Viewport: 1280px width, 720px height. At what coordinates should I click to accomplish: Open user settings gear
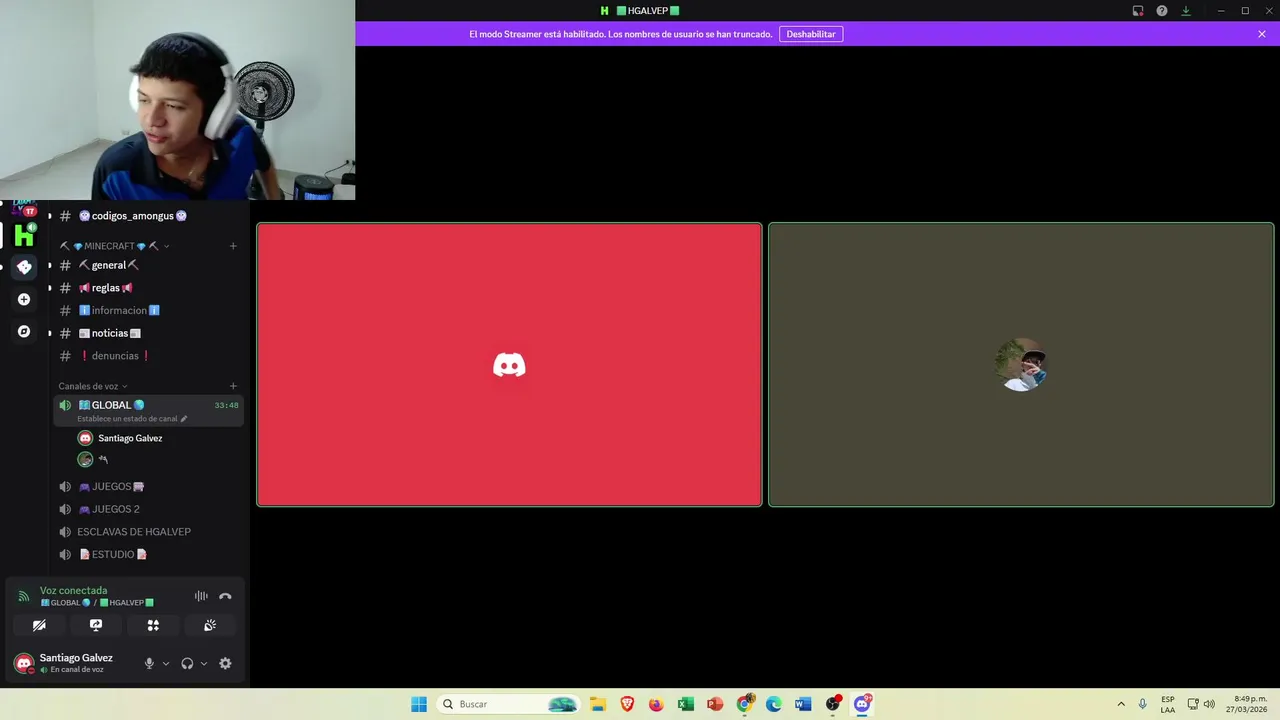click(225, 663)
